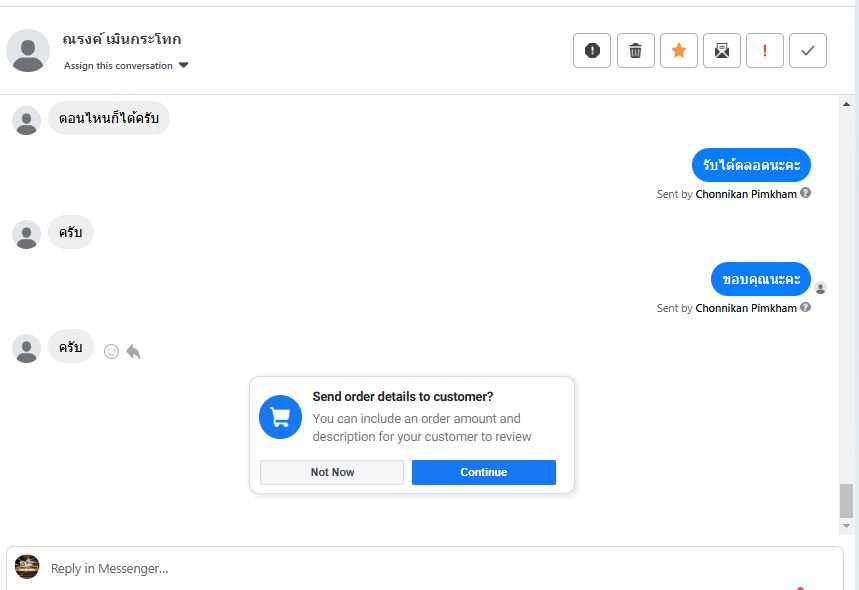Mark conversation as done with the checkmark
This screenshot has height=590, width=859.
pyautogui.click(x=808, y=51)
